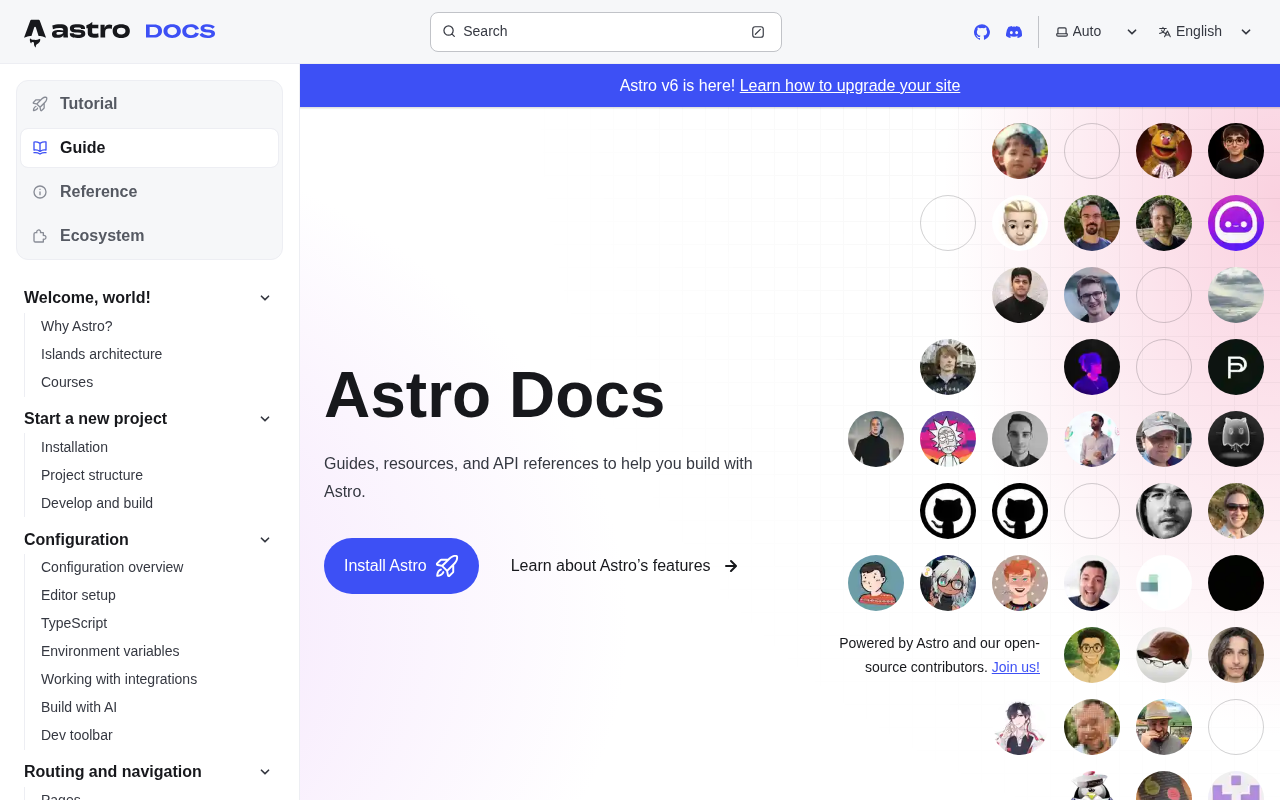Click the Rick avatar contributor thumbnail
The height and width of the screenshot is (800, 1280).
tap(948, 439)
